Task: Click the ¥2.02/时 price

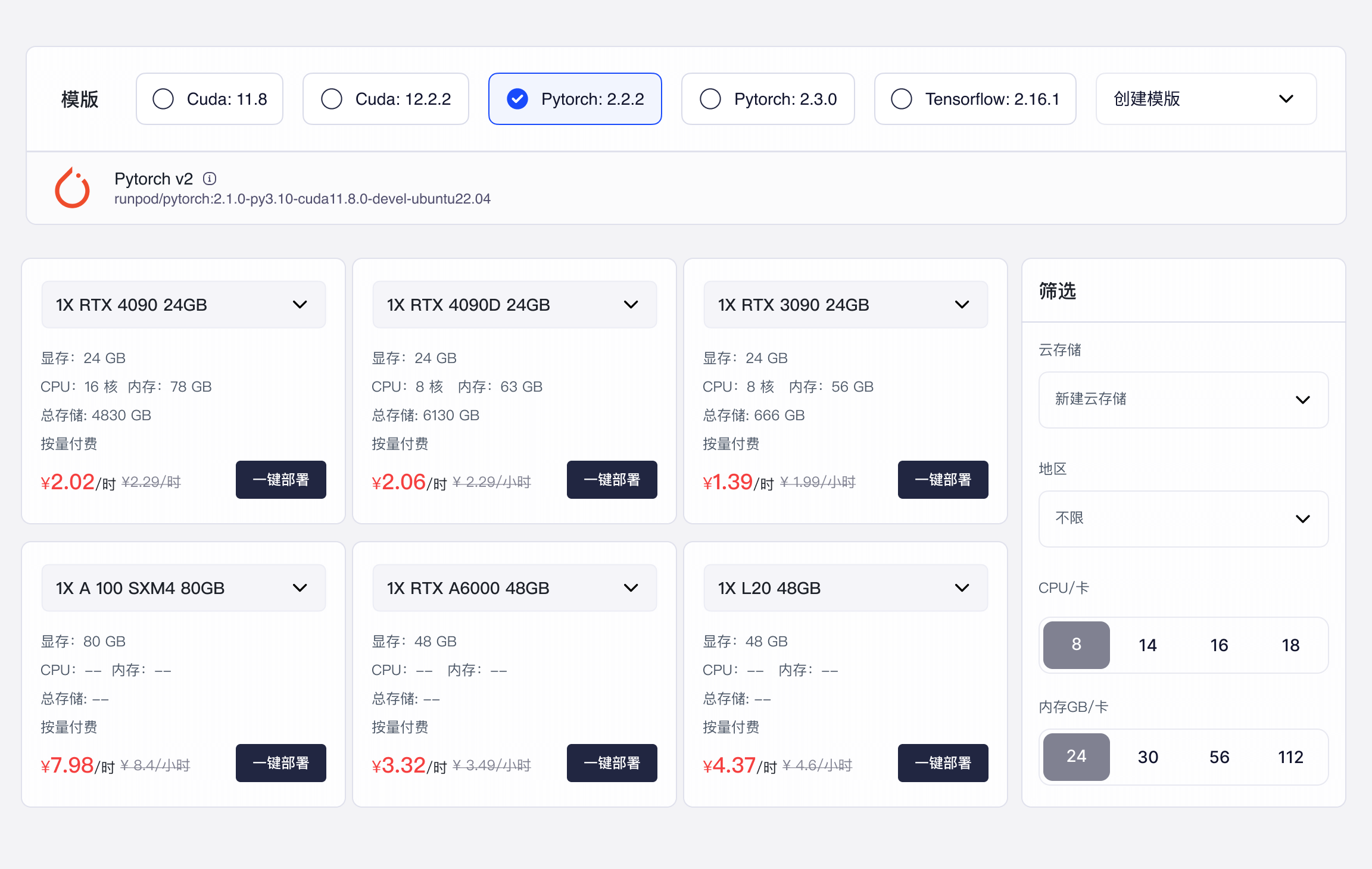Action: [x=78, y=482]
